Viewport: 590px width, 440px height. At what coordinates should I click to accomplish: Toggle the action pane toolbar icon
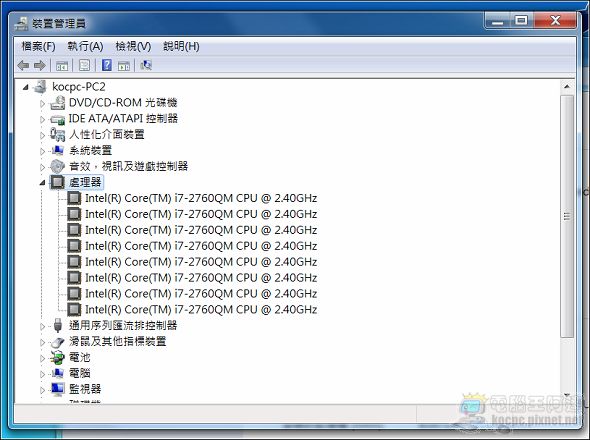coord(123,66)
